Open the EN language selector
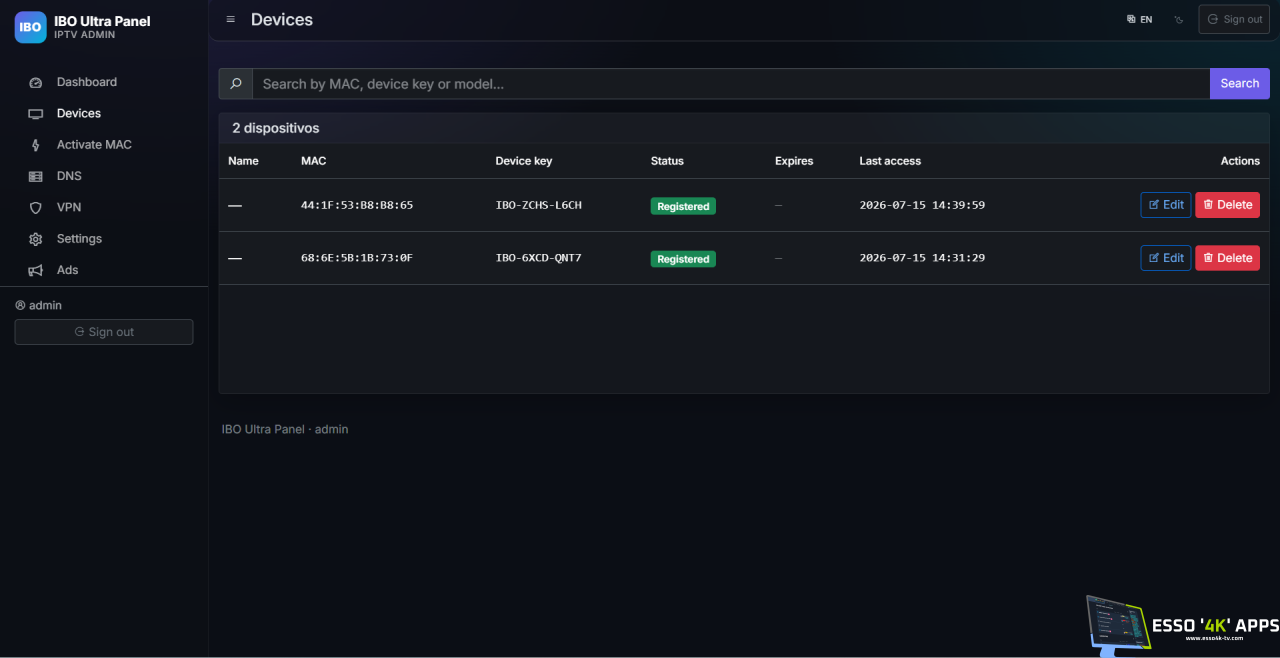Screen dimensions: 1280x658 point(1139,19)
